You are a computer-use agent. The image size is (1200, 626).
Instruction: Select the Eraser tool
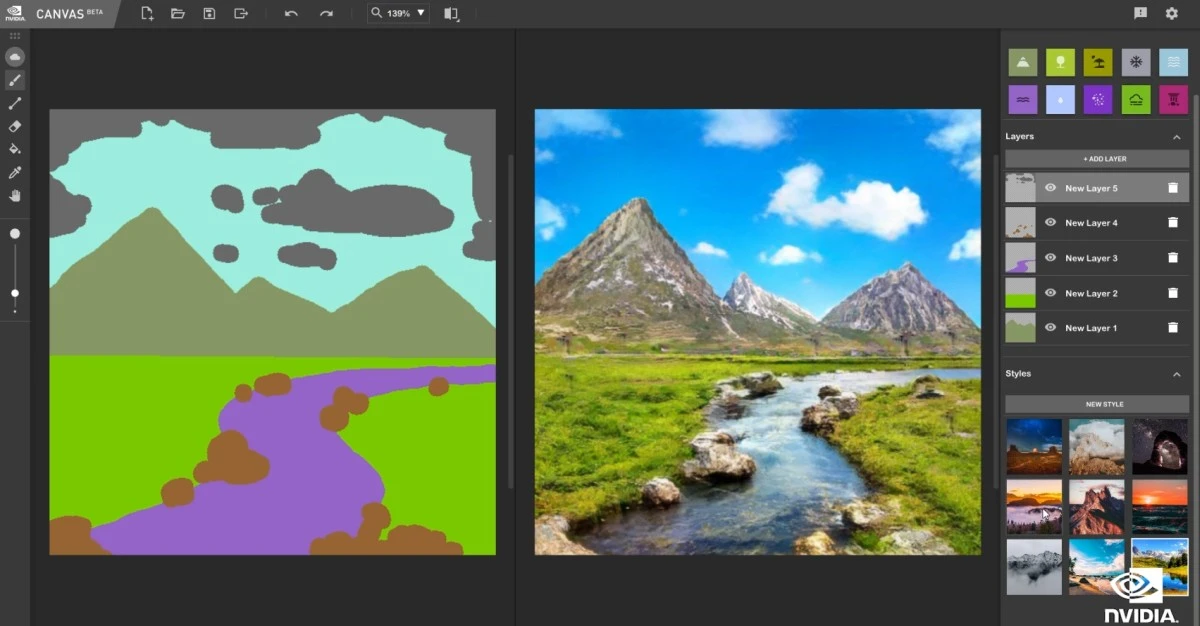coord(14,126)
